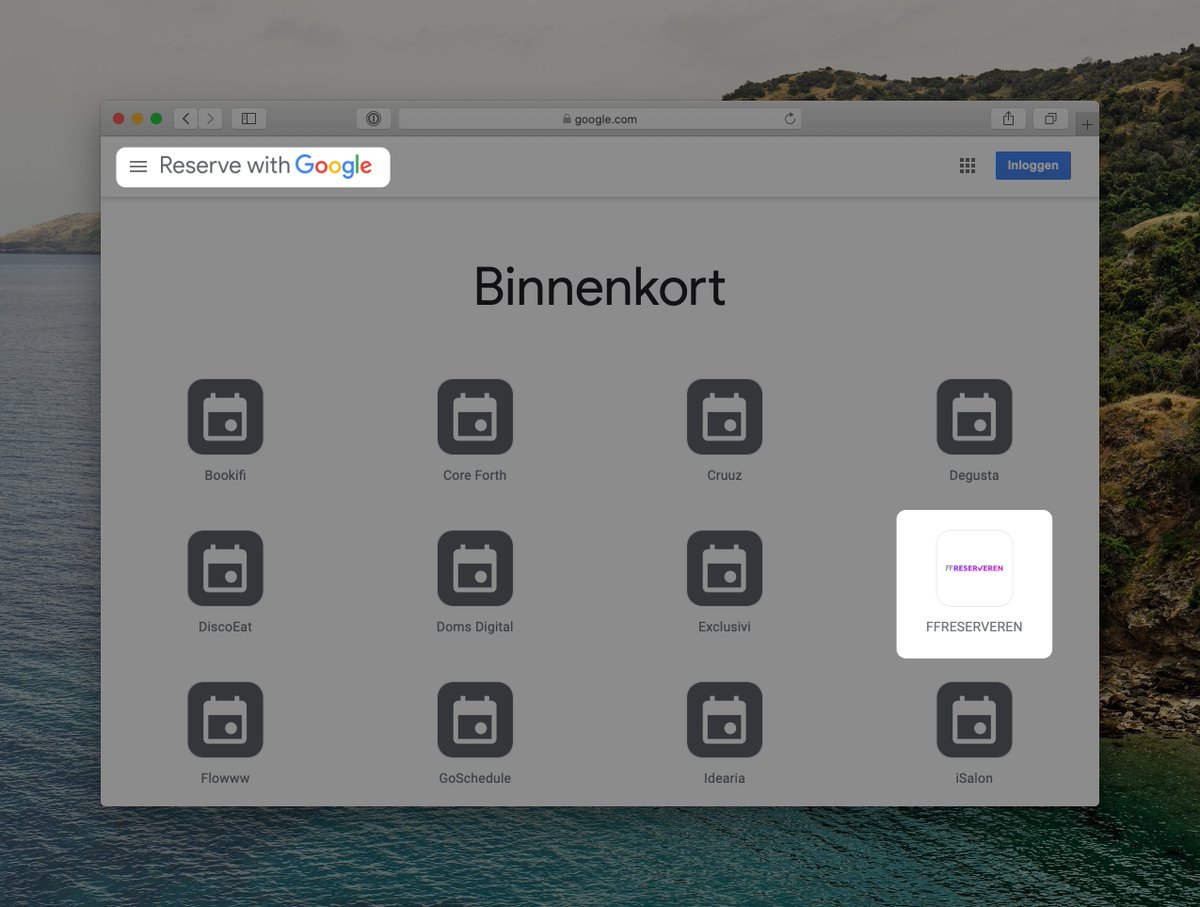This screenshot has width=1200, height=907.
Task: Go forward with Safari's forward arrow
Action: tap(210, 119)
